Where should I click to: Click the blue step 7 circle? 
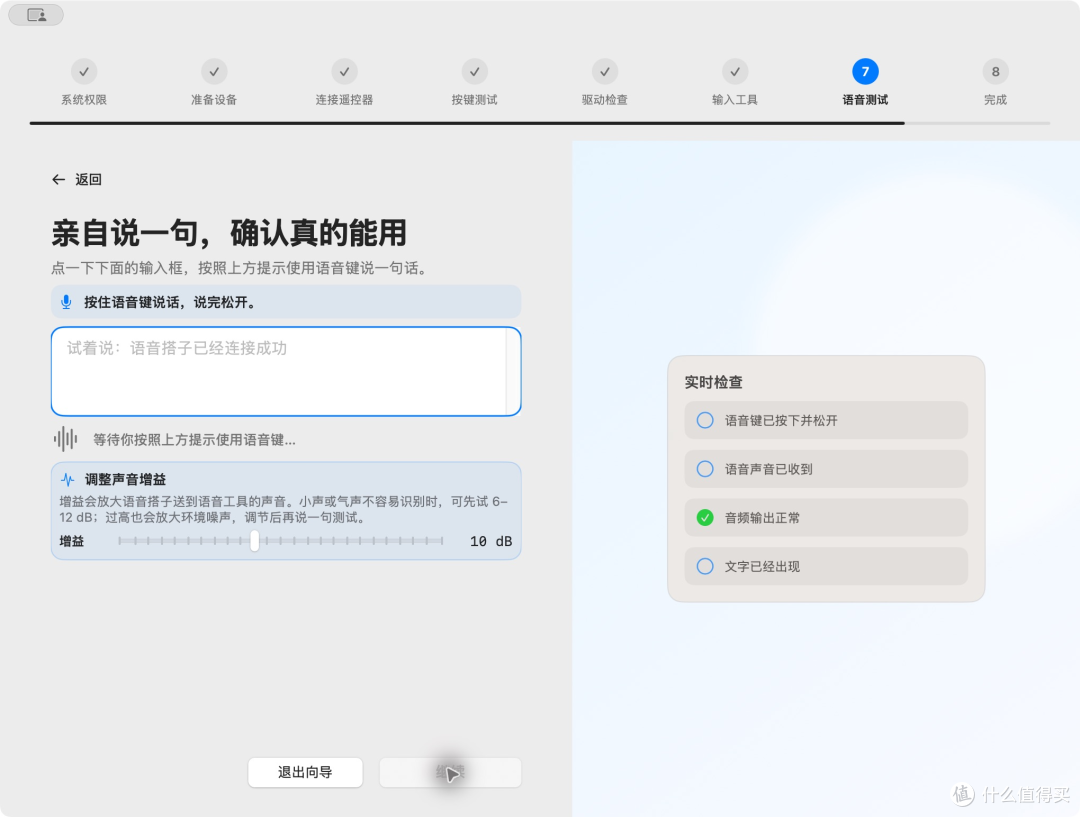pyautogui.click(x=865, y=72)
